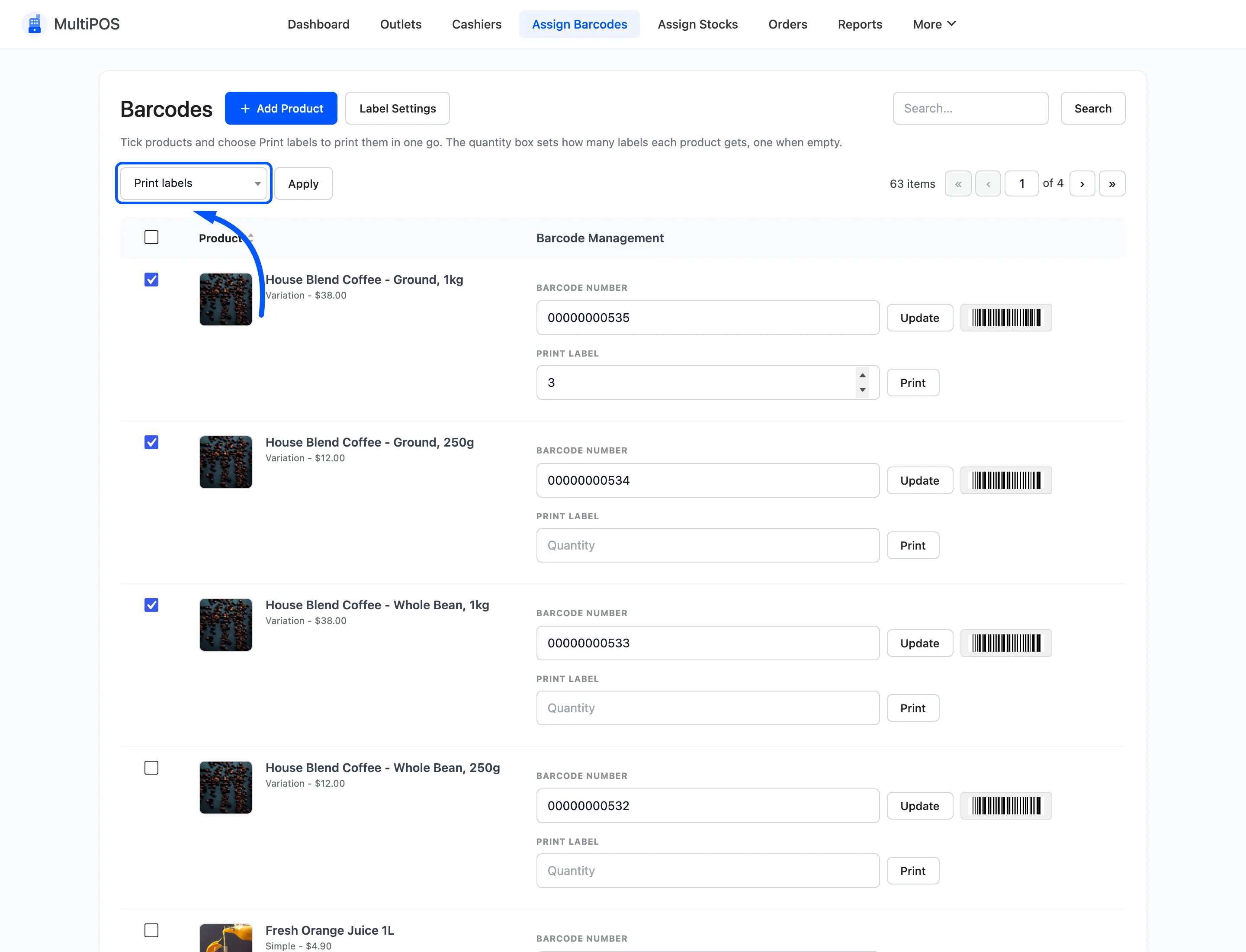Go to the last page arrow
Viewport: 1246px width, 952px height.
(1112, 183)
